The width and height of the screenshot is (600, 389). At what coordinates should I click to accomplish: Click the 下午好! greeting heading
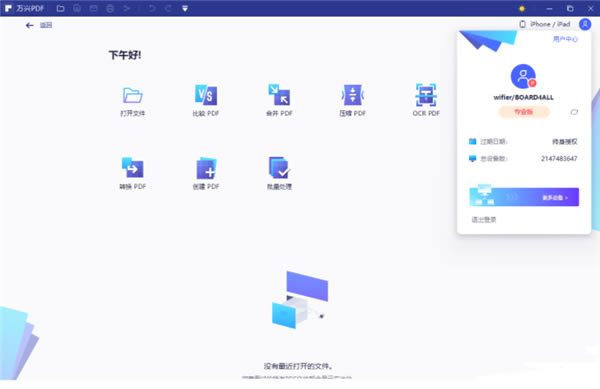[125, 55]
